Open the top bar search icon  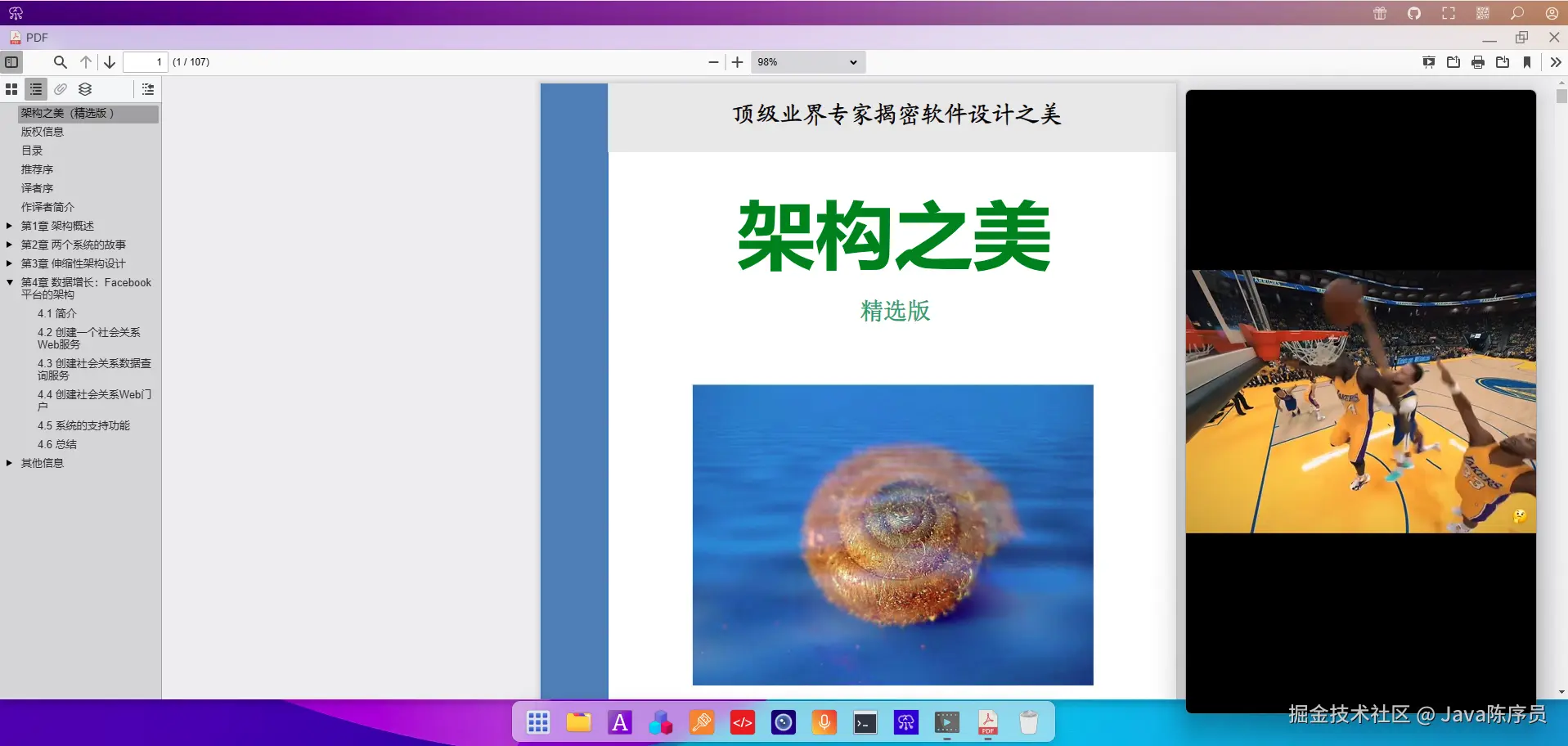click(1517, 13)
